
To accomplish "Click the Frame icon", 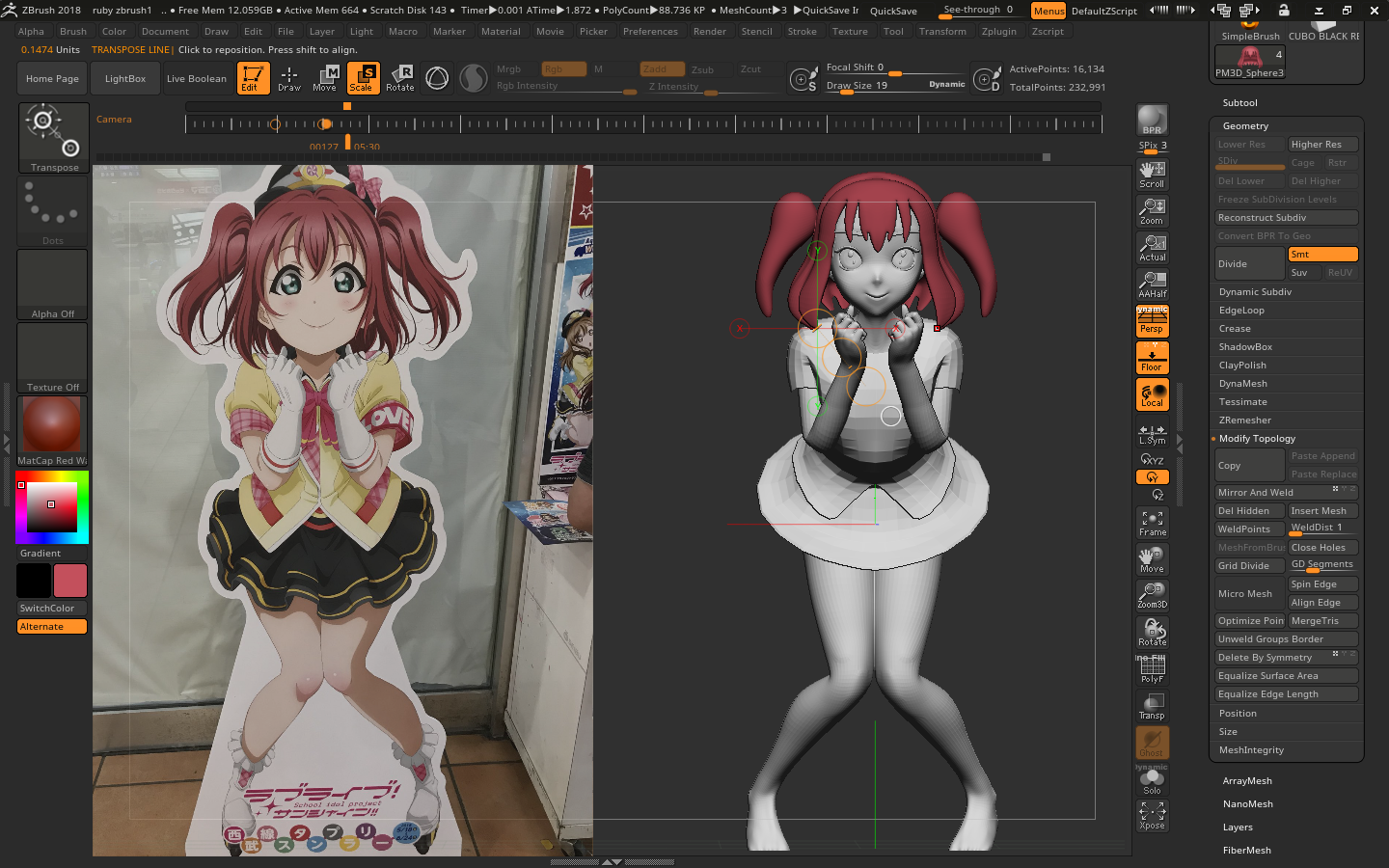I will [x=1152, y=523].
